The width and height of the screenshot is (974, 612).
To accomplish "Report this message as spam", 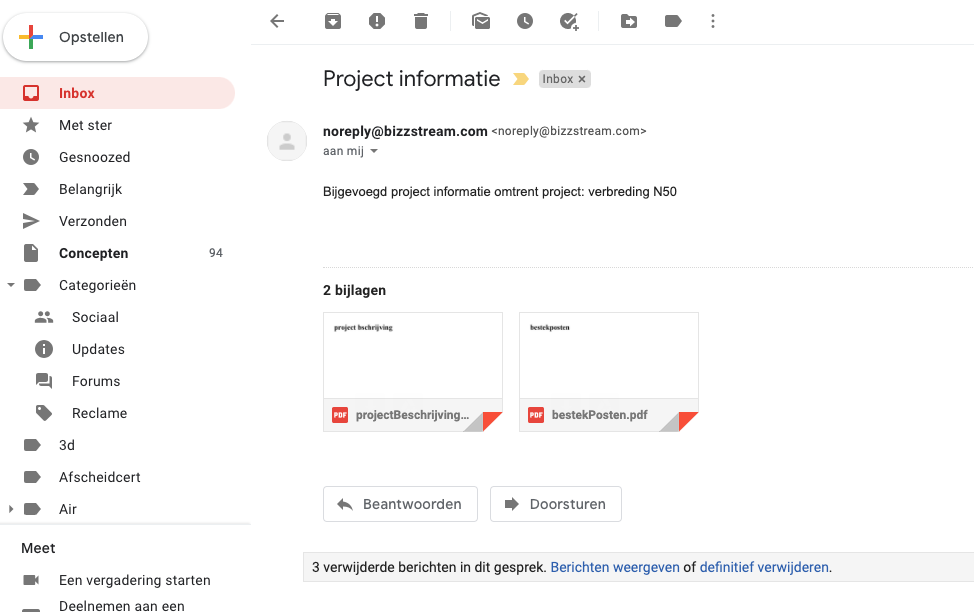I will pos(377,20).
